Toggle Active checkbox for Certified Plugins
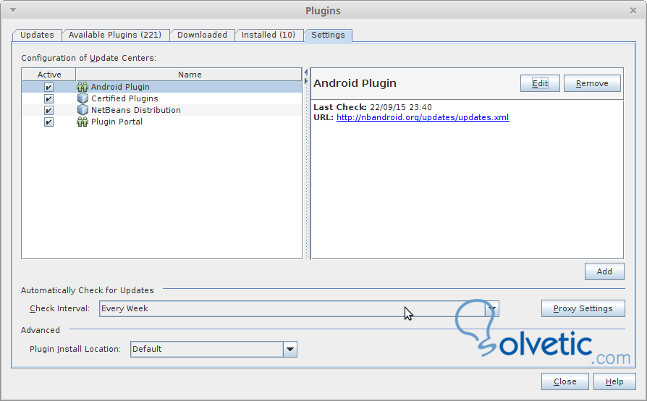The image size is (647, 401). [x=49, y=99]
